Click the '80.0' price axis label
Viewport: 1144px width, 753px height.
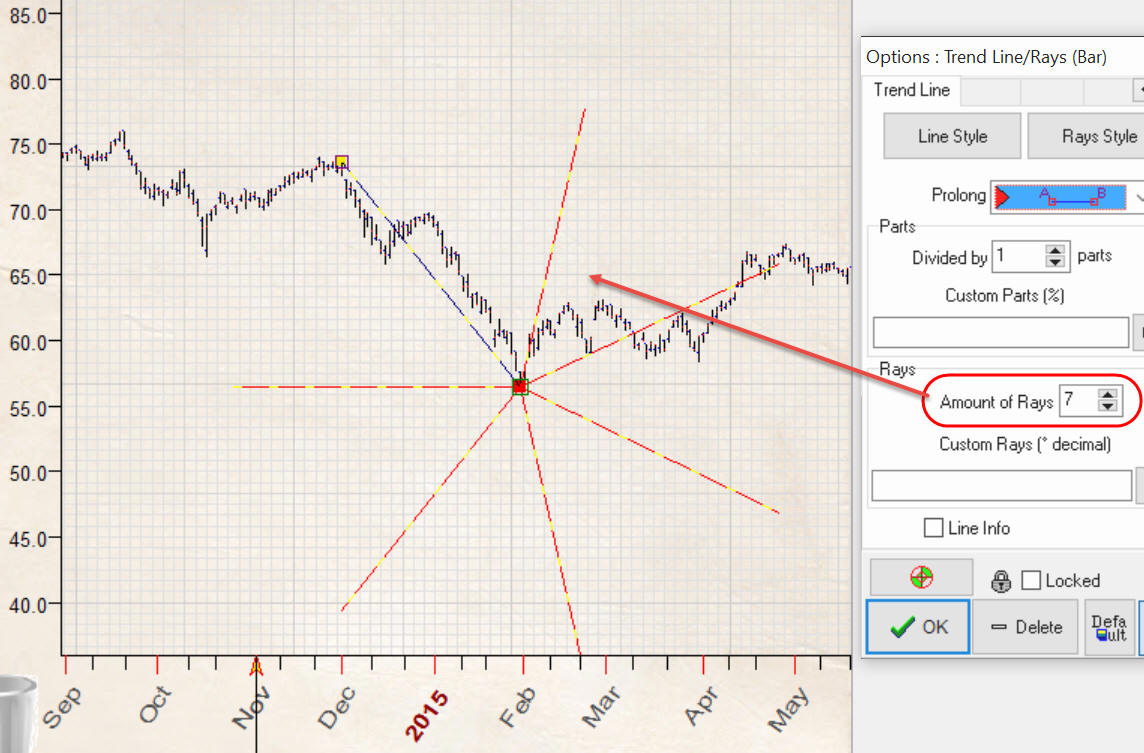pyautogui.click(x=28, y=80)
